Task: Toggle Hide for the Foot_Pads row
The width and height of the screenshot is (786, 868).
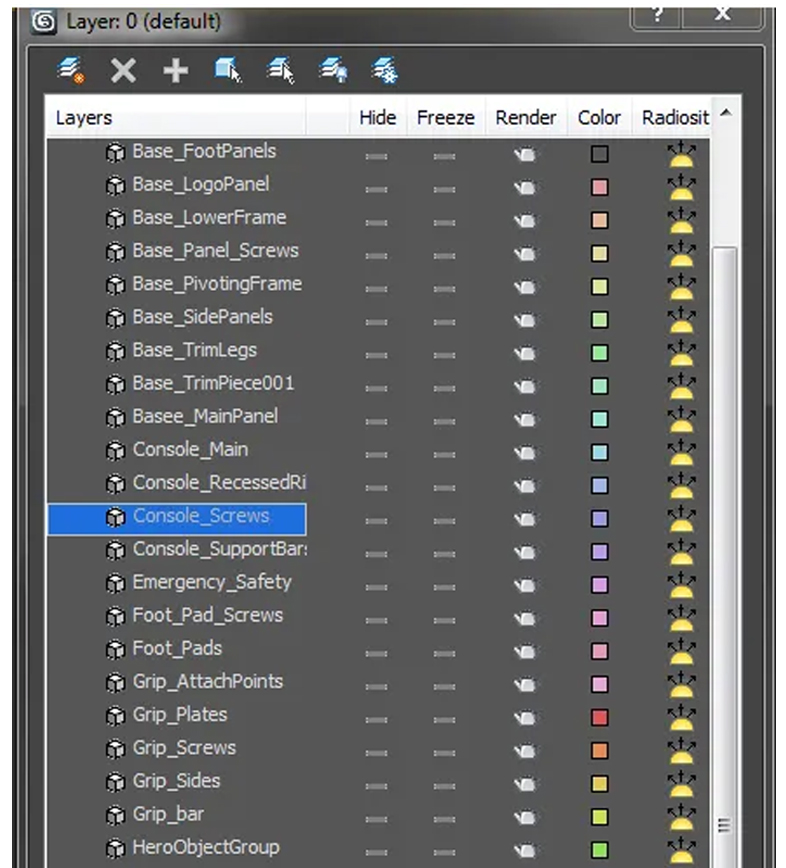Action: (x=376, y=651)
